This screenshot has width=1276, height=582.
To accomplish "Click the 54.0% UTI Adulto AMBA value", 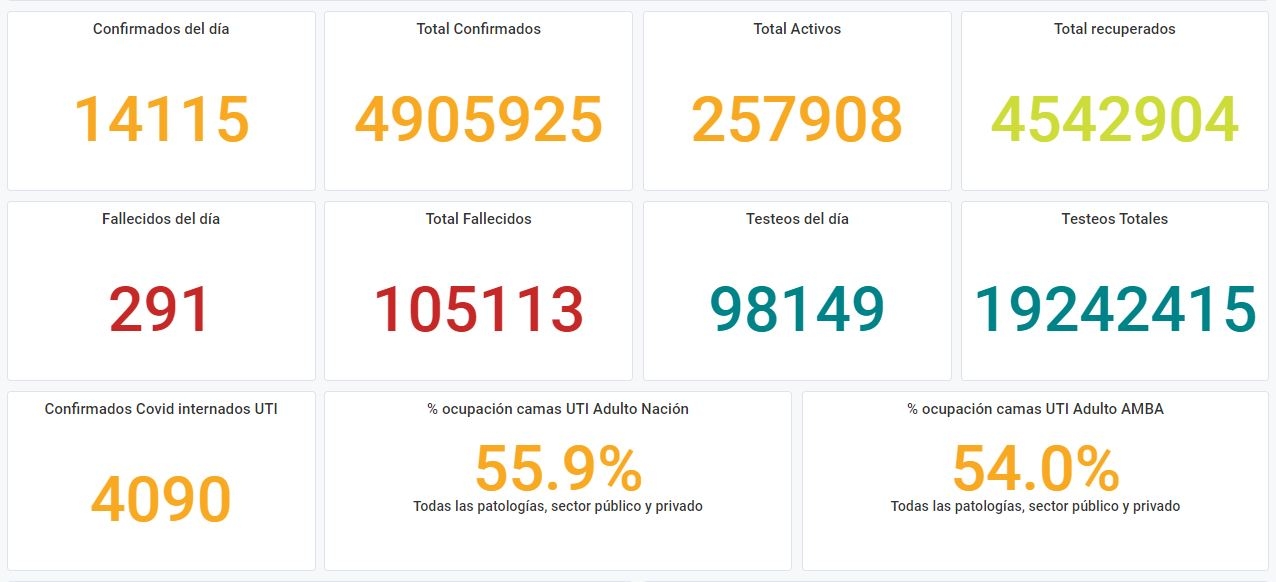I will click(x=1036, y=468).
